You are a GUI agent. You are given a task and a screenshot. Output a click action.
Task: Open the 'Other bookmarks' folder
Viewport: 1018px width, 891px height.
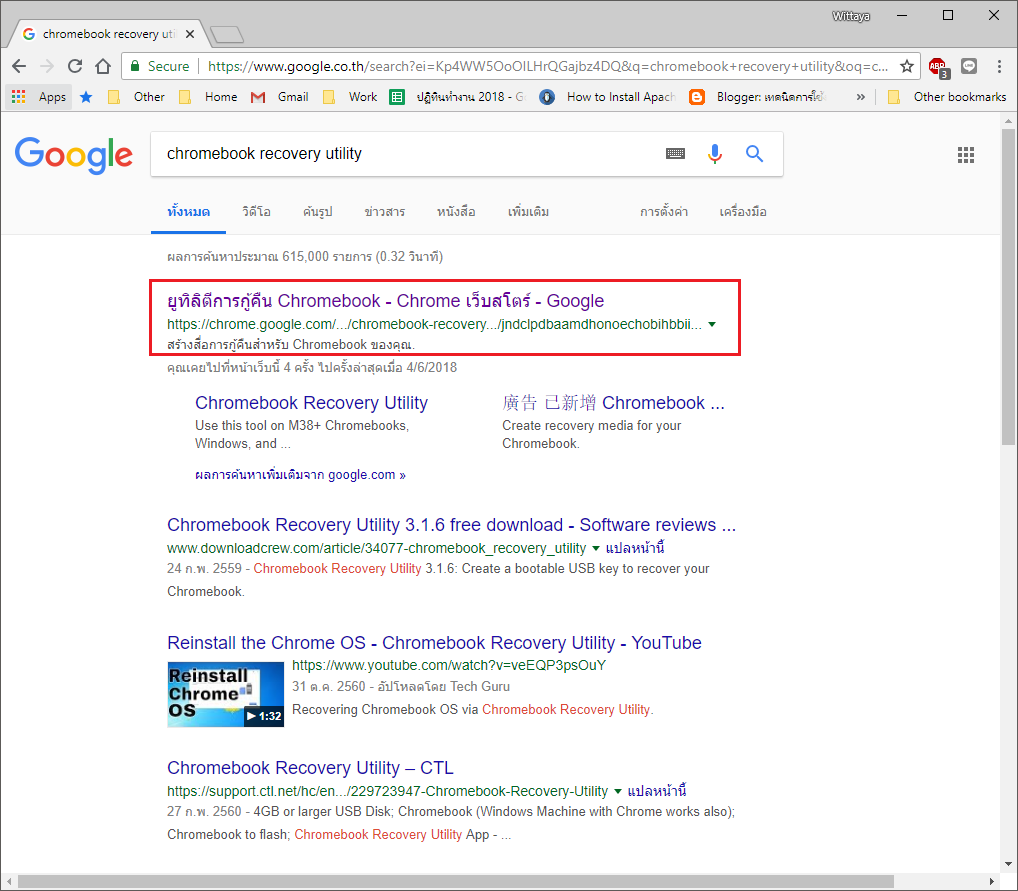947,97
